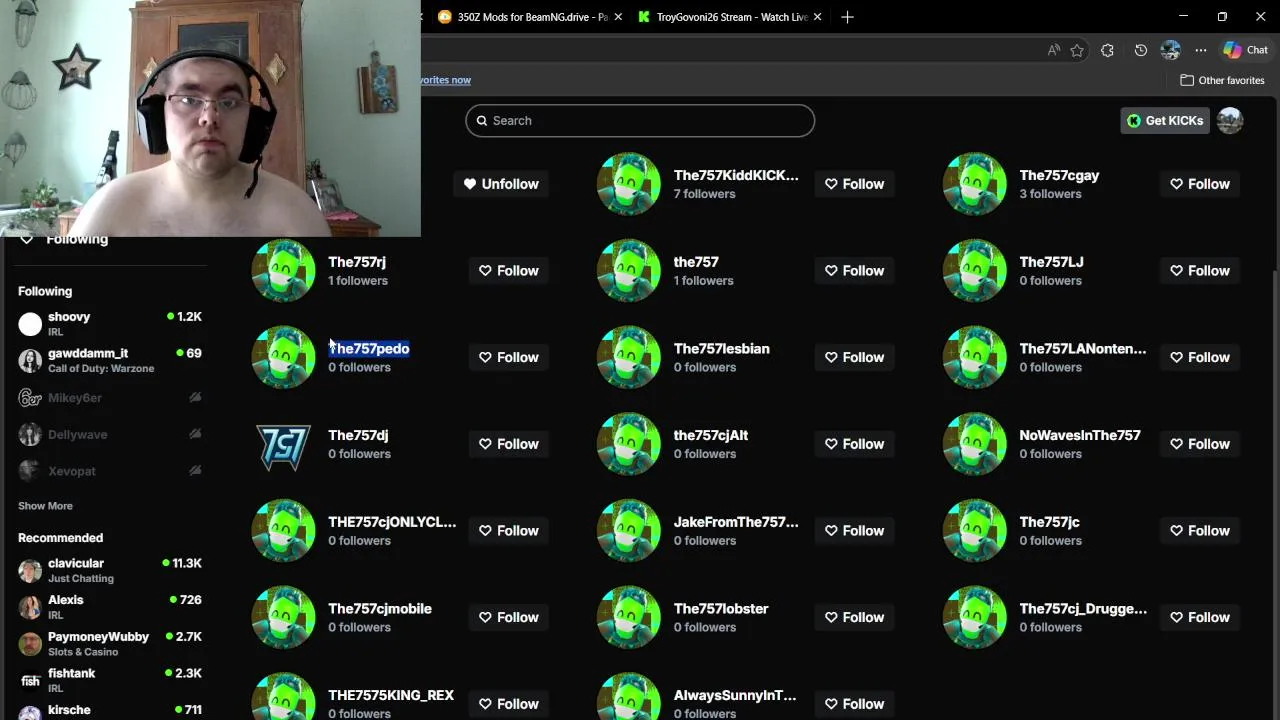Follow THE7575KING_REX channel
Viewport: 1280px width, 720px height.
coord(509,704)
